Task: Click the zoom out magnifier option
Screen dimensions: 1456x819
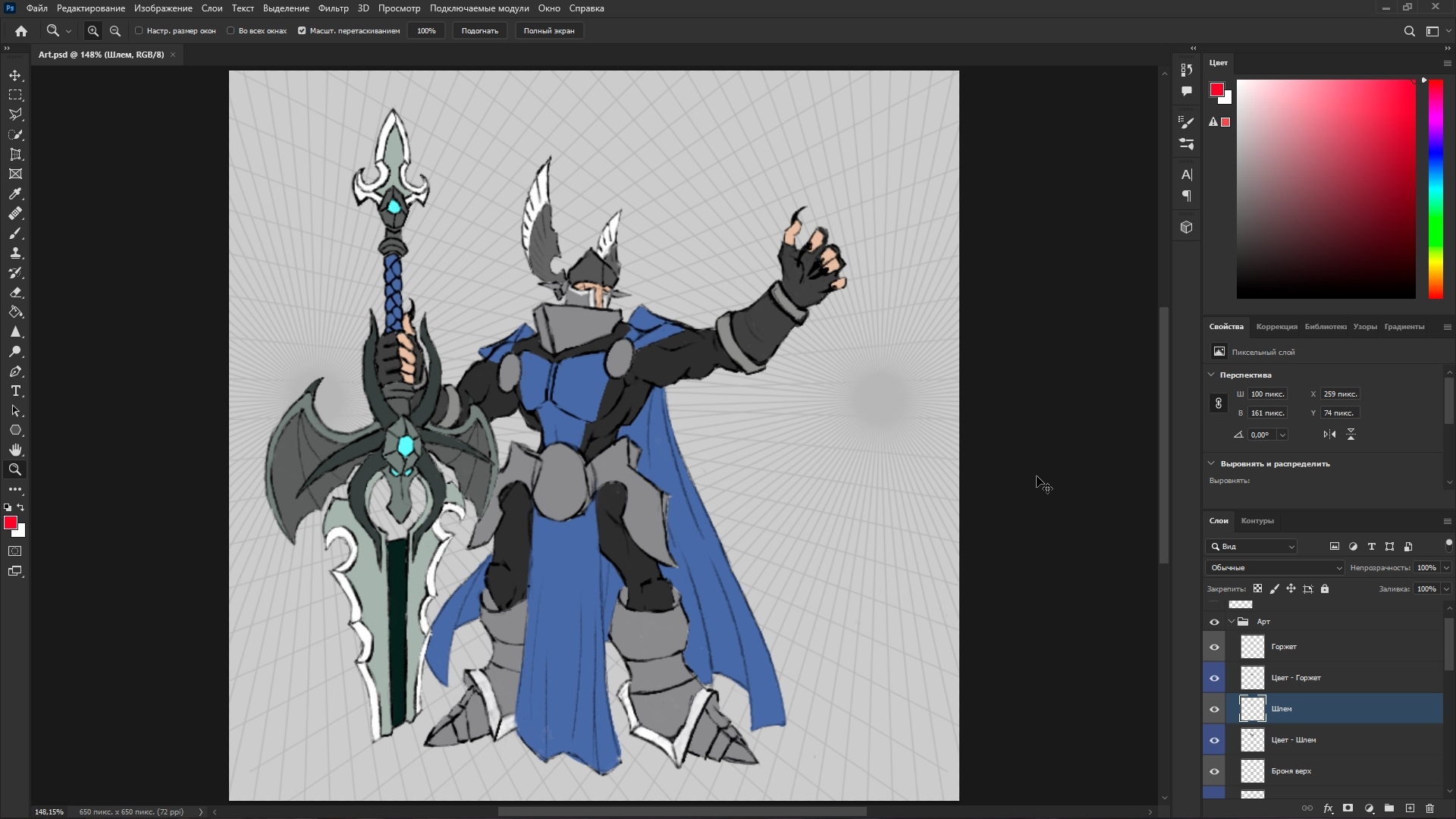Action: 115,31
